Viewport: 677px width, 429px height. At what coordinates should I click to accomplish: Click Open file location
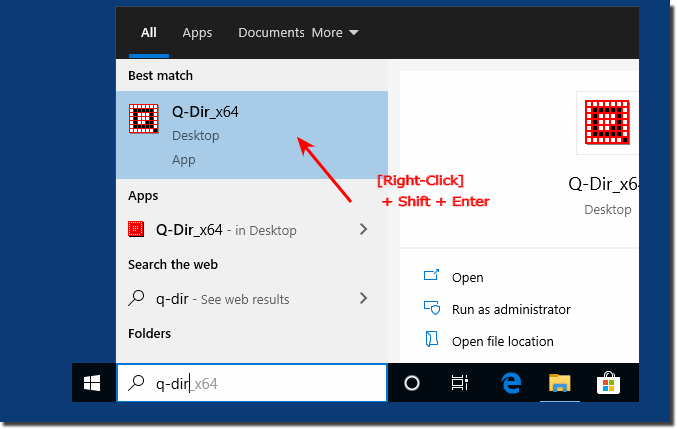pos(503,341)
